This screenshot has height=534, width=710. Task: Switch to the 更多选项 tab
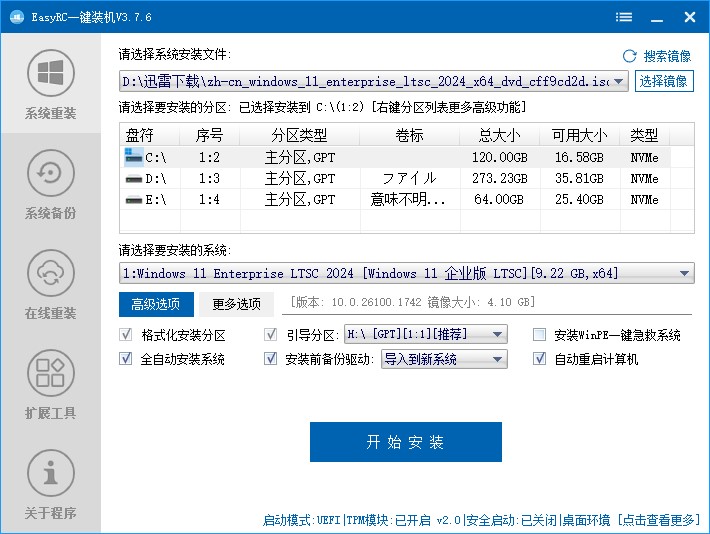pyautogui.click(x=236, y=304)
